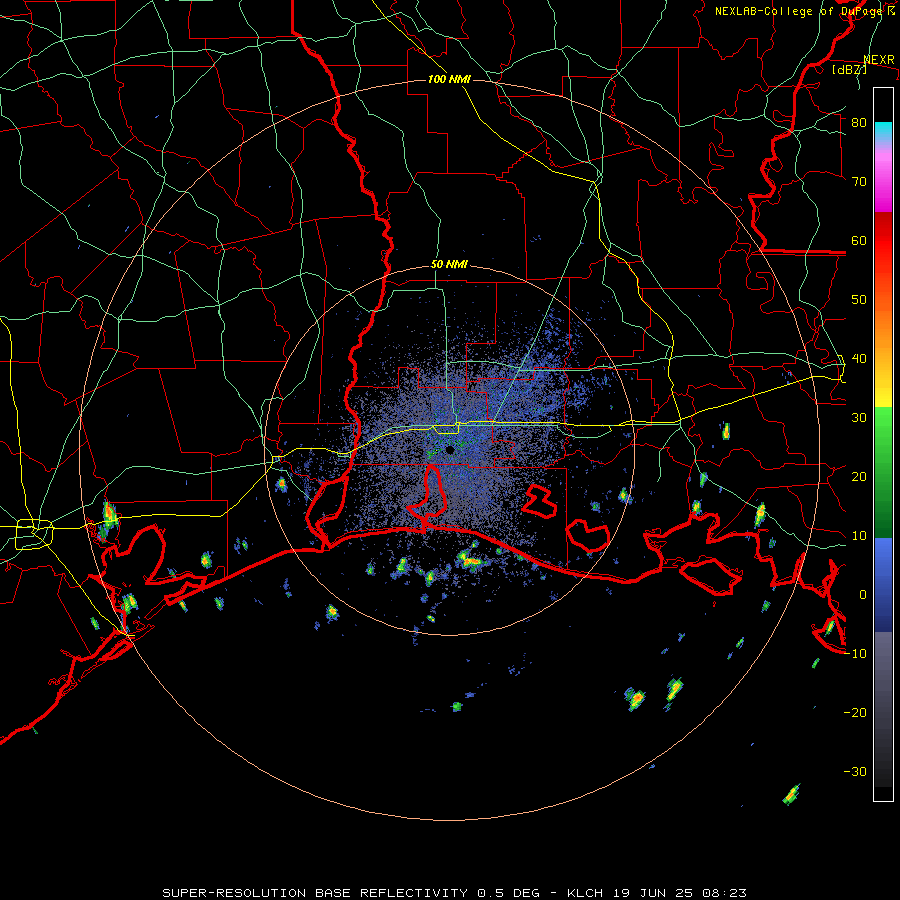Click the NEXLAB-College of DuPage credit text

[804, 11]
